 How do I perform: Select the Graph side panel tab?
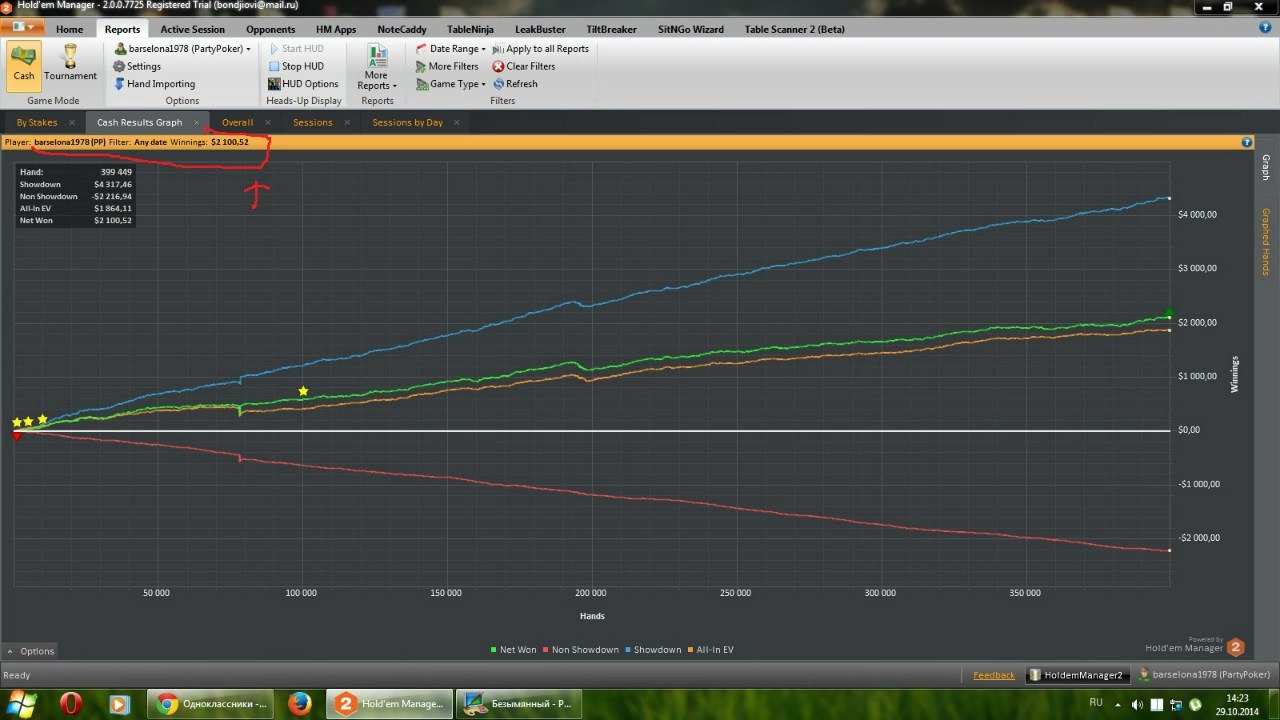click(x=1266, y=167)
